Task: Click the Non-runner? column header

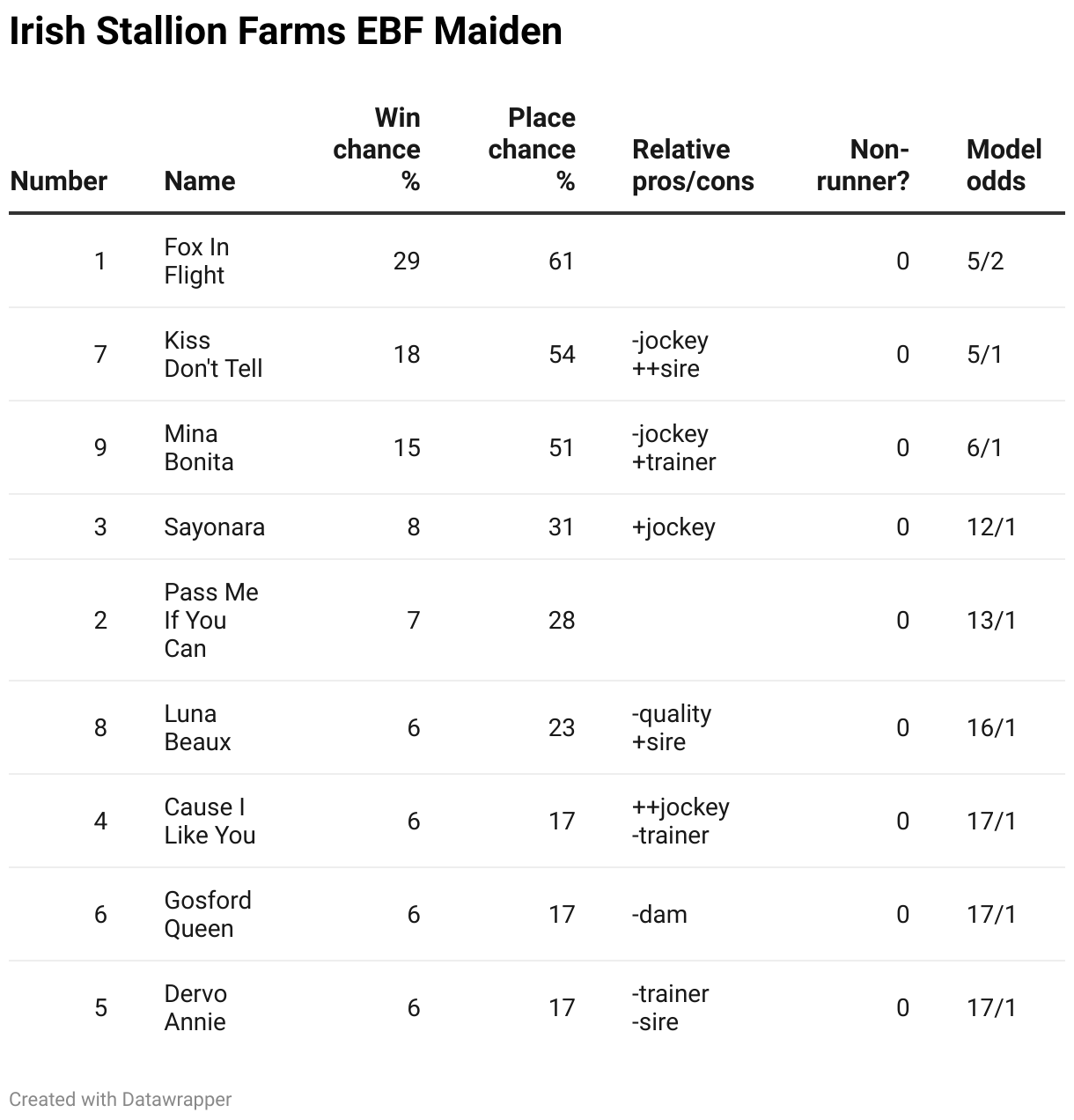Action: click(863, 166)
